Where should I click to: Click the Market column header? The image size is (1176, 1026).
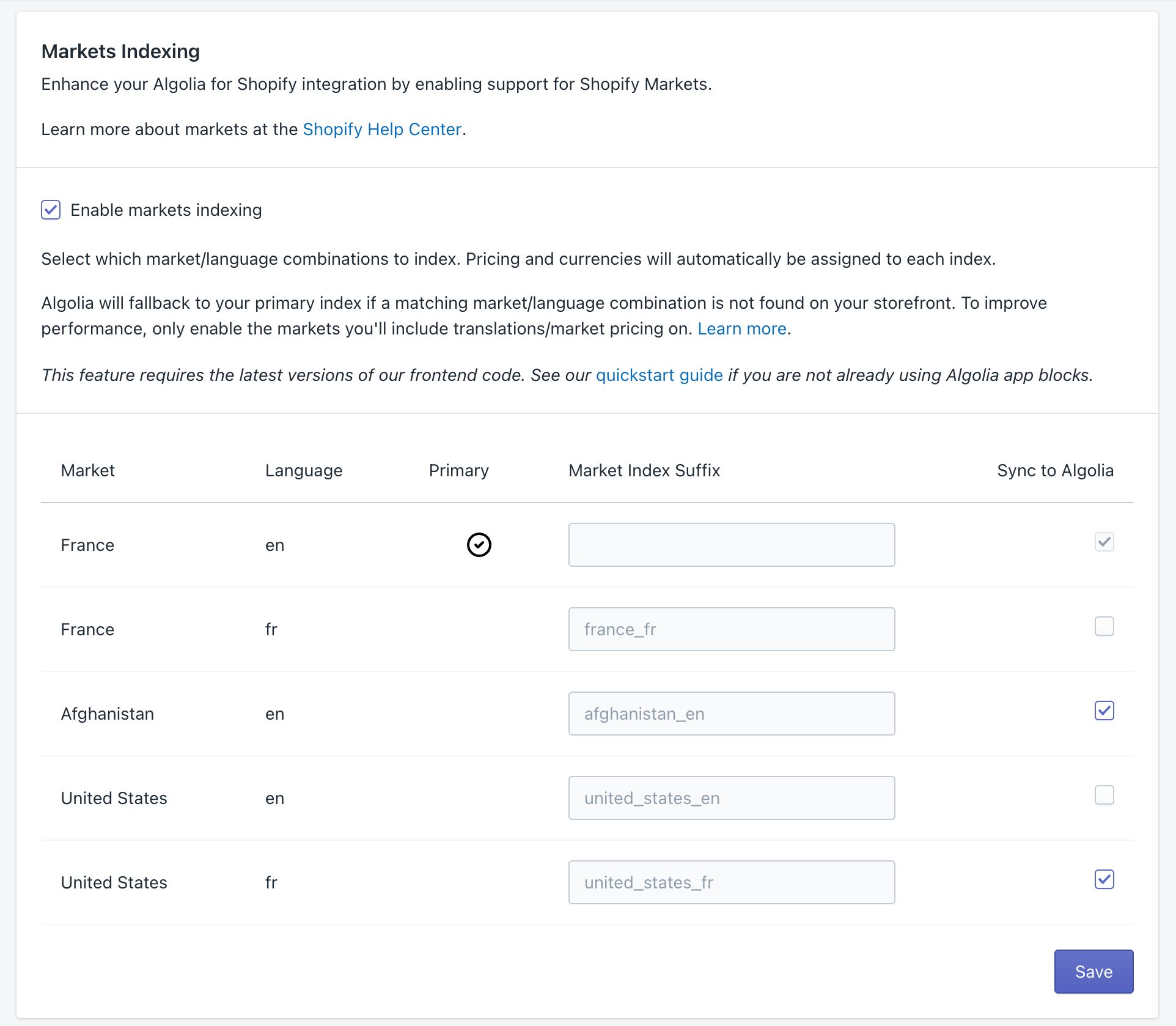(87, 470)
